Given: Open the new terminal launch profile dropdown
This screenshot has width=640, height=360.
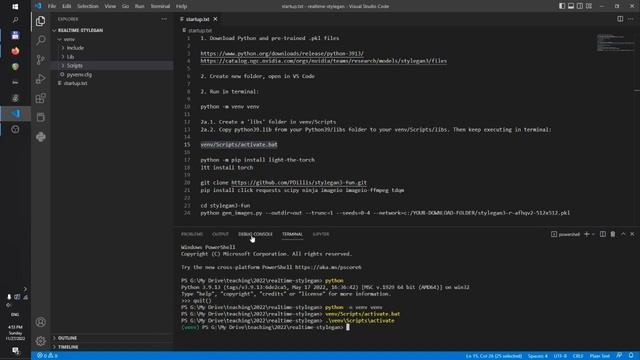Looking at the screenshot, I should 593,234.
